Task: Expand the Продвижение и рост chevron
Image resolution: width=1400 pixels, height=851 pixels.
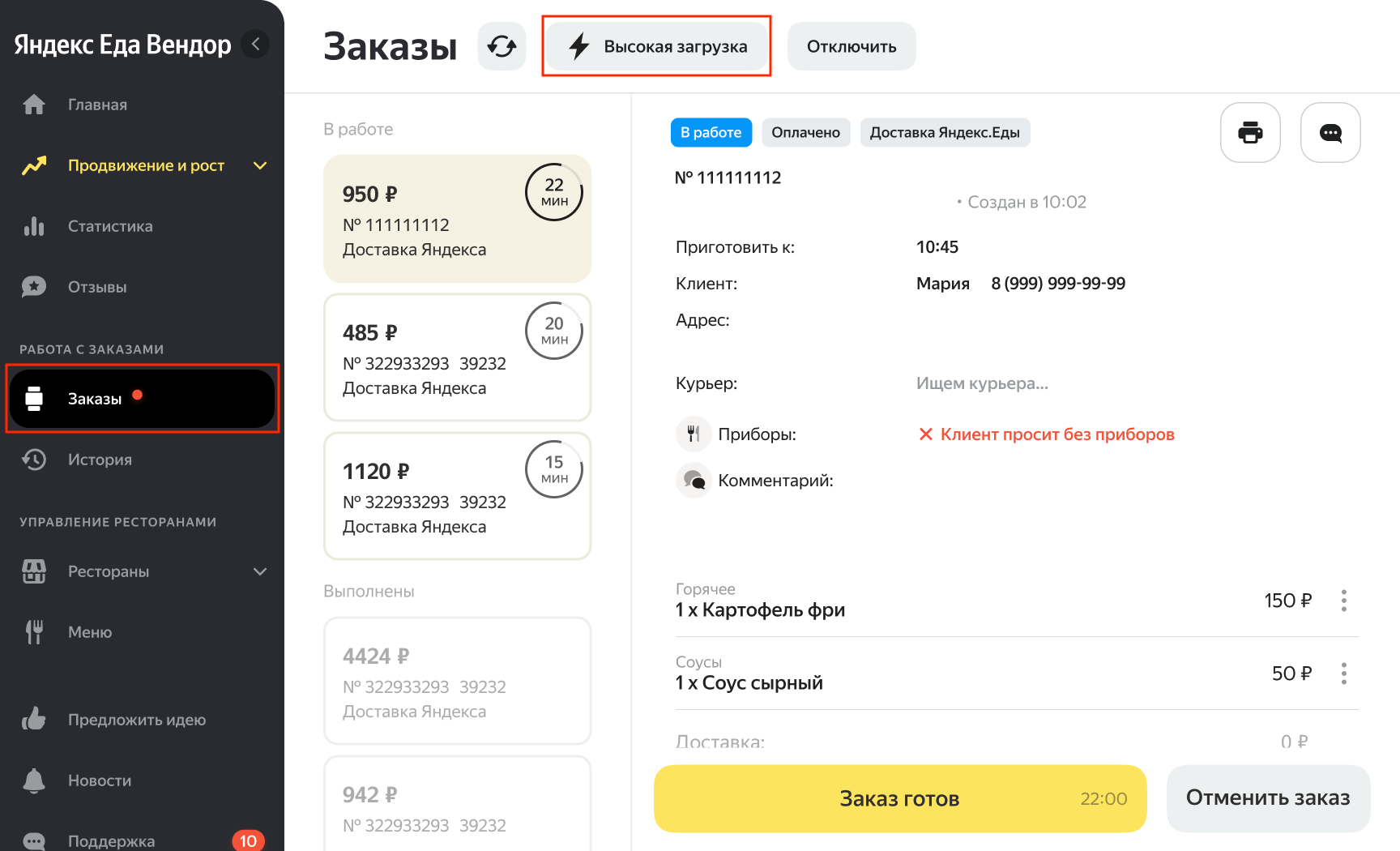Action: (x=260, y=165)
